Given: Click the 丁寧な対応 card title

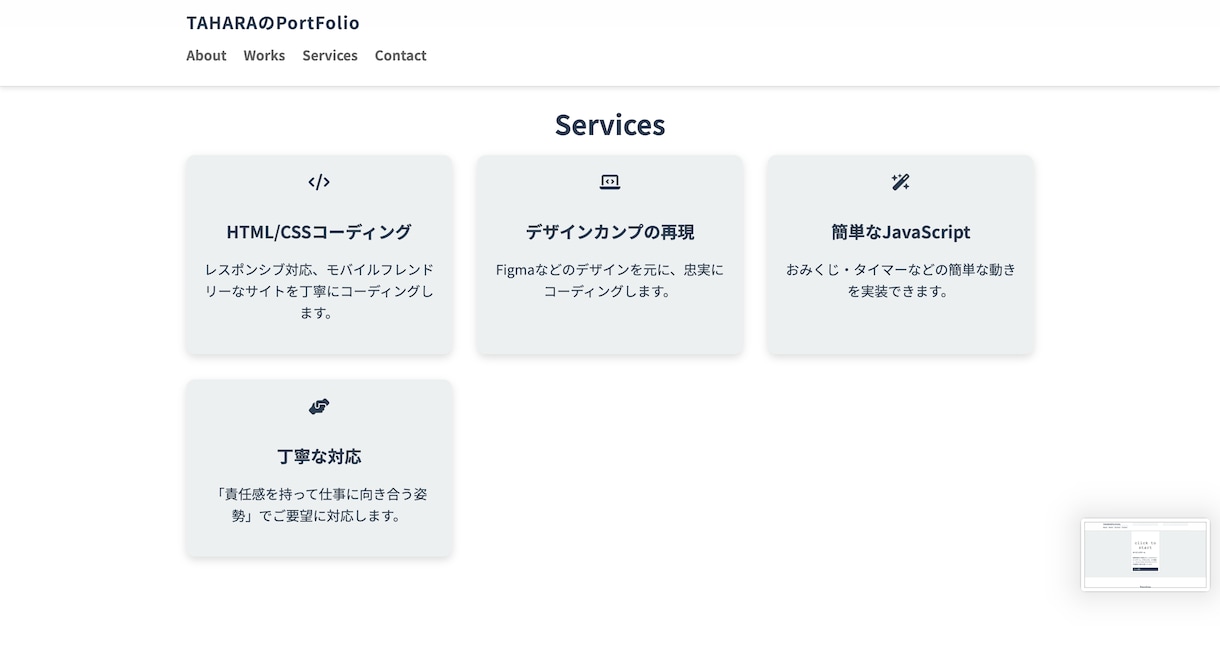Looking at the screenshot, I should click(x=319, y=457).
